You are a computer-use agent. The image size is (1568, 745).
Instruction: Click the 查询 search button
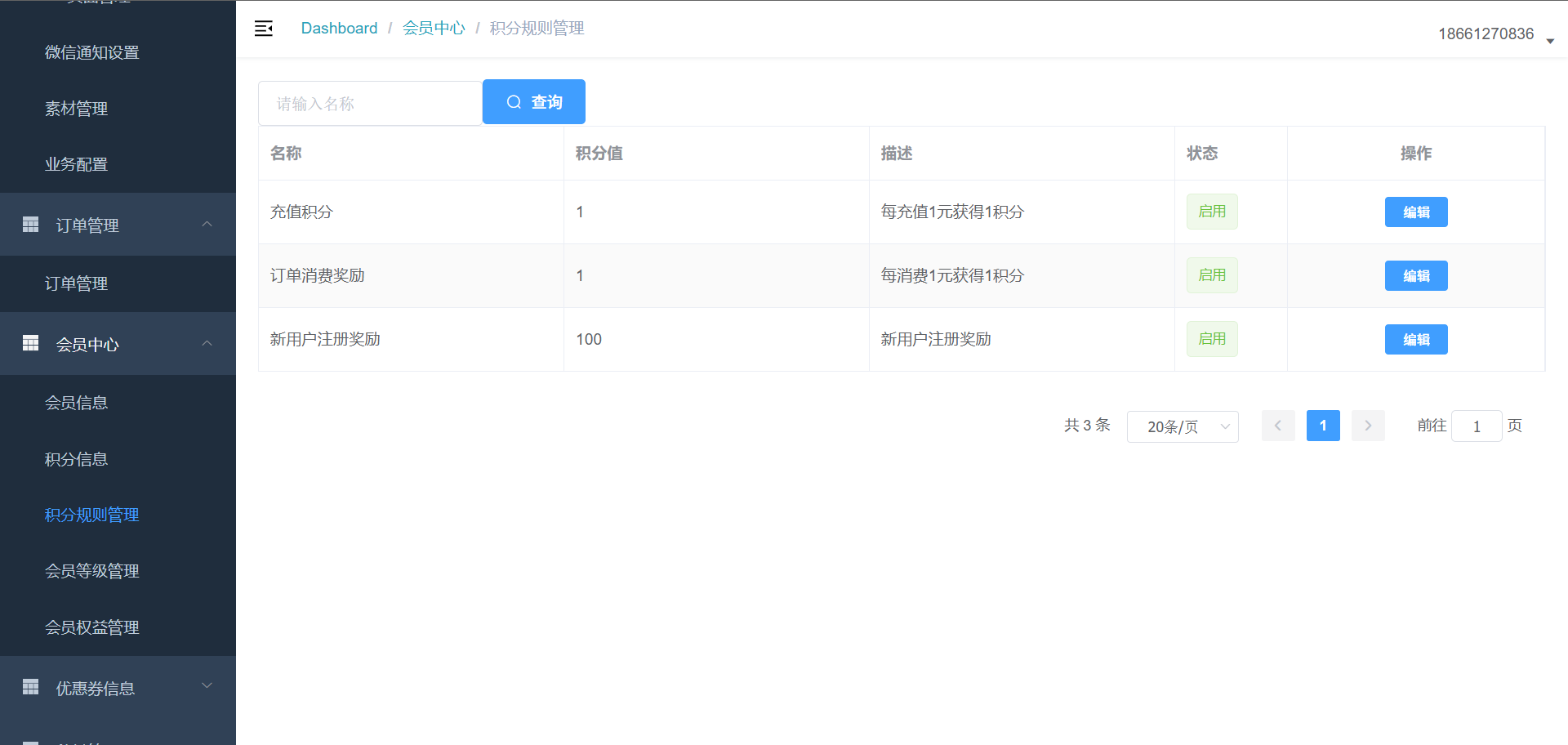tap(534, 102)
